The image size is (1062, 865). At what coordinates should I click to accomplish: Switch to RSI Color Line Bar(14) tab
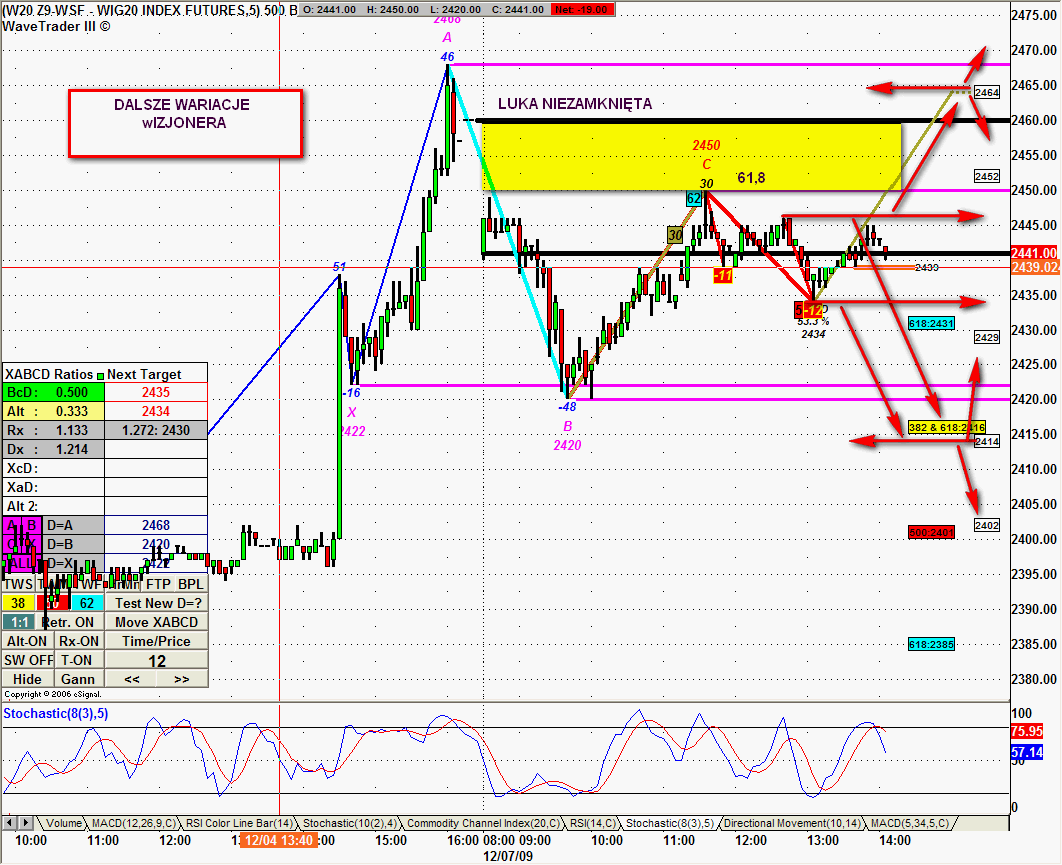[239, 823]
